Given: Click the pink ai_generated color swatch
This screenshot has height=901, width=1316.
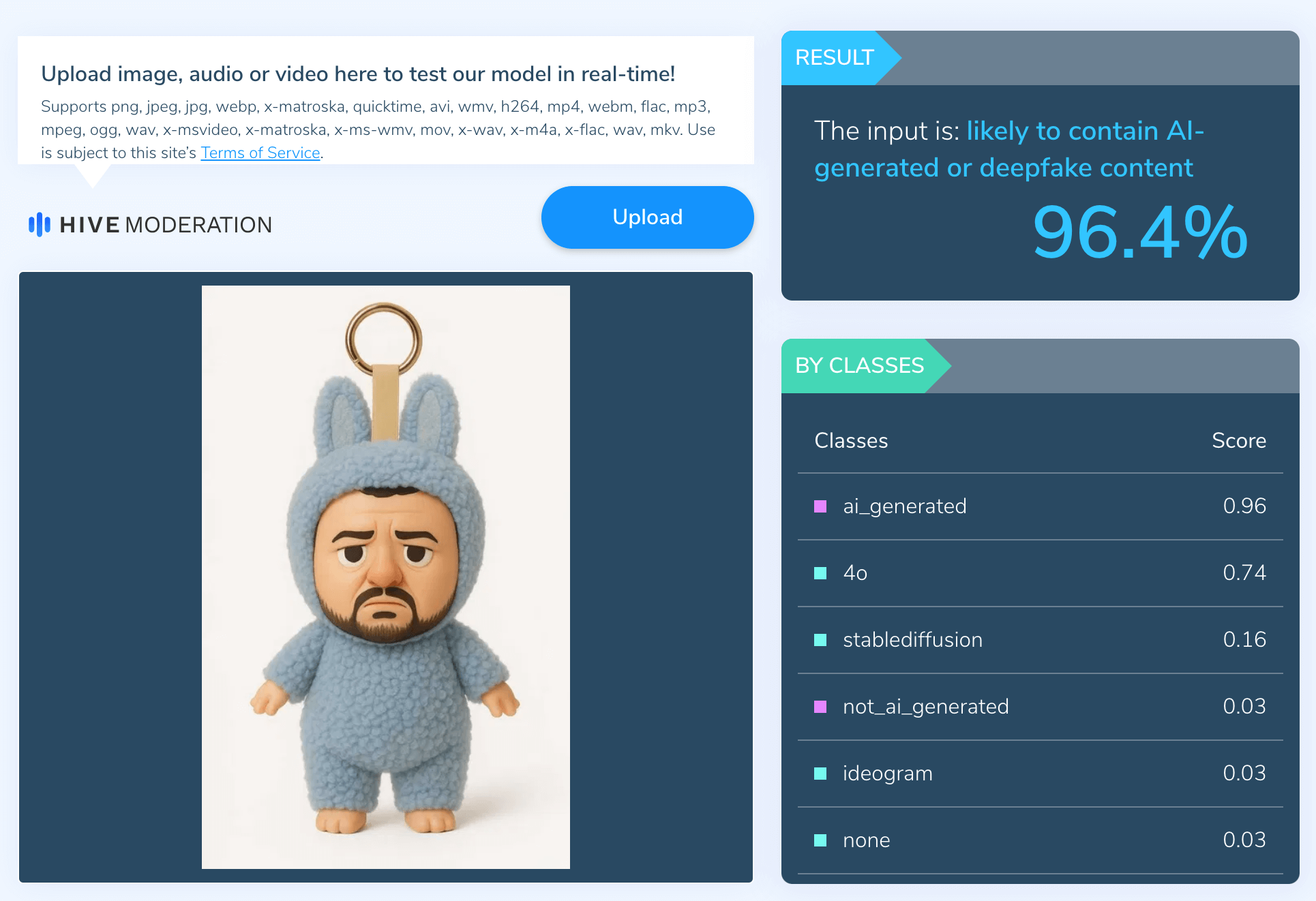Looking at the screenshot, I should [820, 506].
